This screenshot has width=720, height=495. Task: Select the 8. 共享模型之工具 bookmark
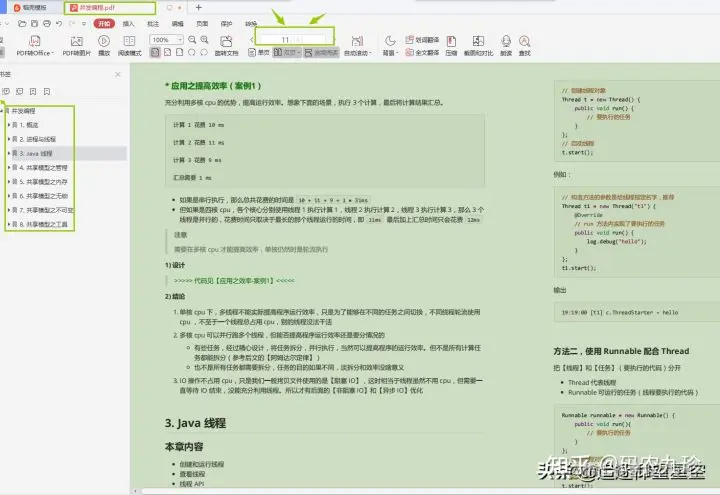coord(43,224)
